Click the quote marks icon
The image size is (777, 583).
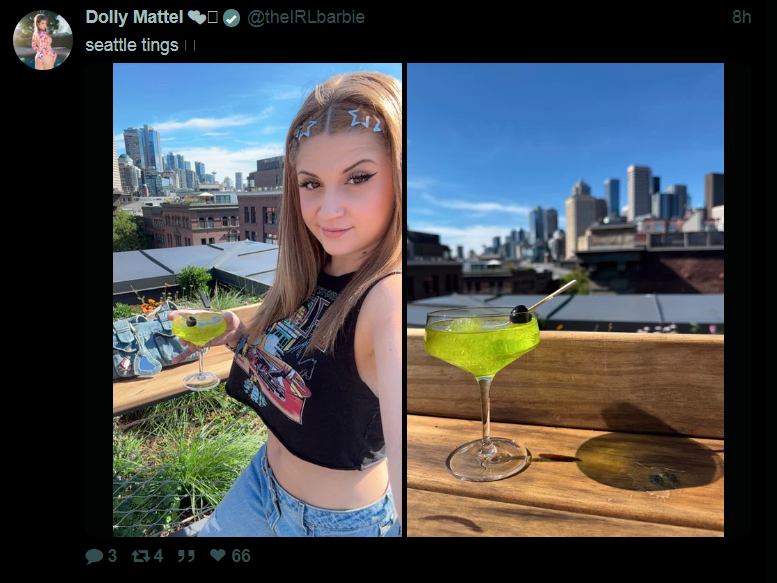(x=186, y=556)
